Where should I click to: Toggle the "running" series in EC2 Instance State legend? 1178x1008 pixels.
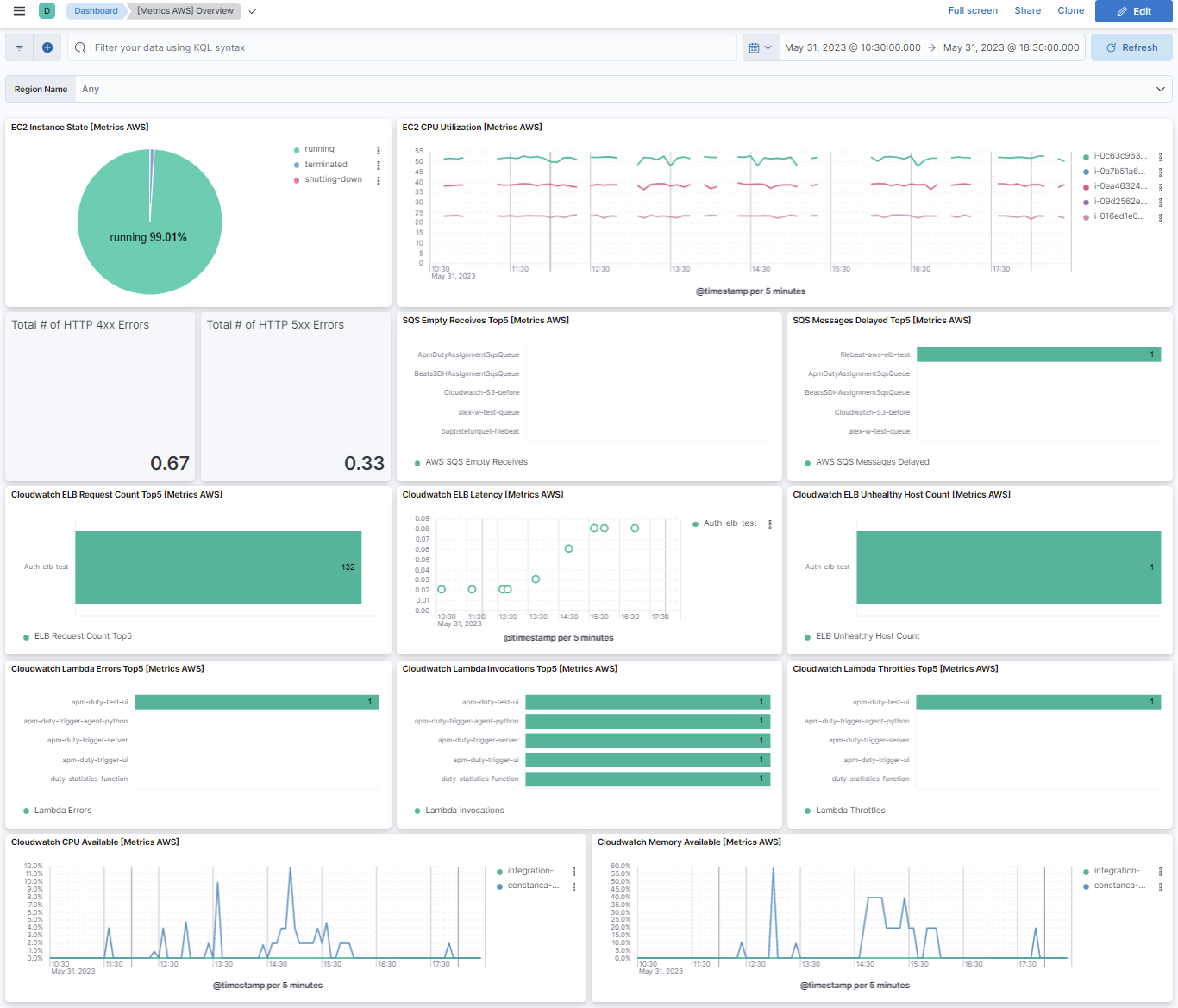[317, 149]
